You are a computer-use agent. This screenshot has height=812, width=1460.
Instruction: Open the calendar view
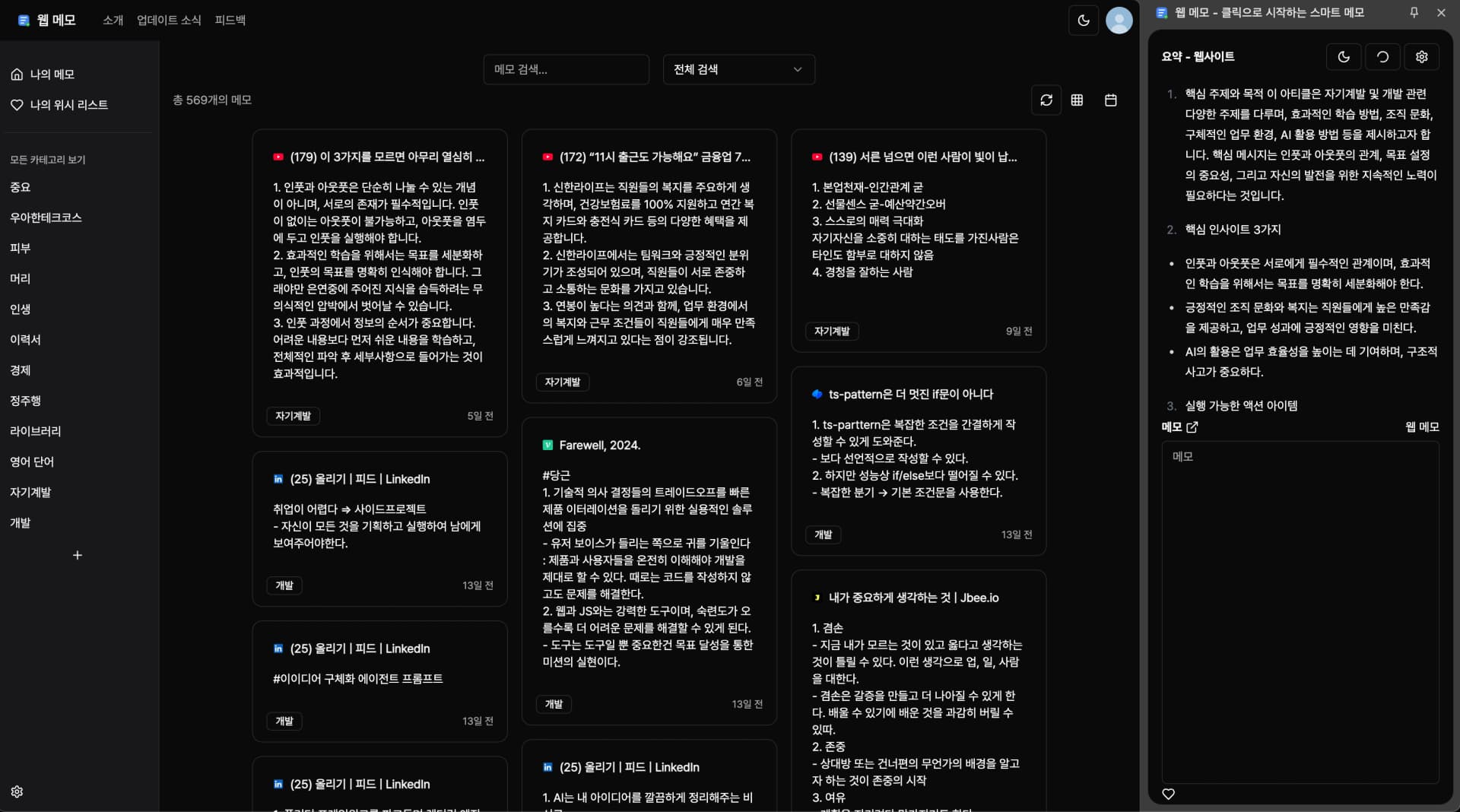[x=1110, y=100]
